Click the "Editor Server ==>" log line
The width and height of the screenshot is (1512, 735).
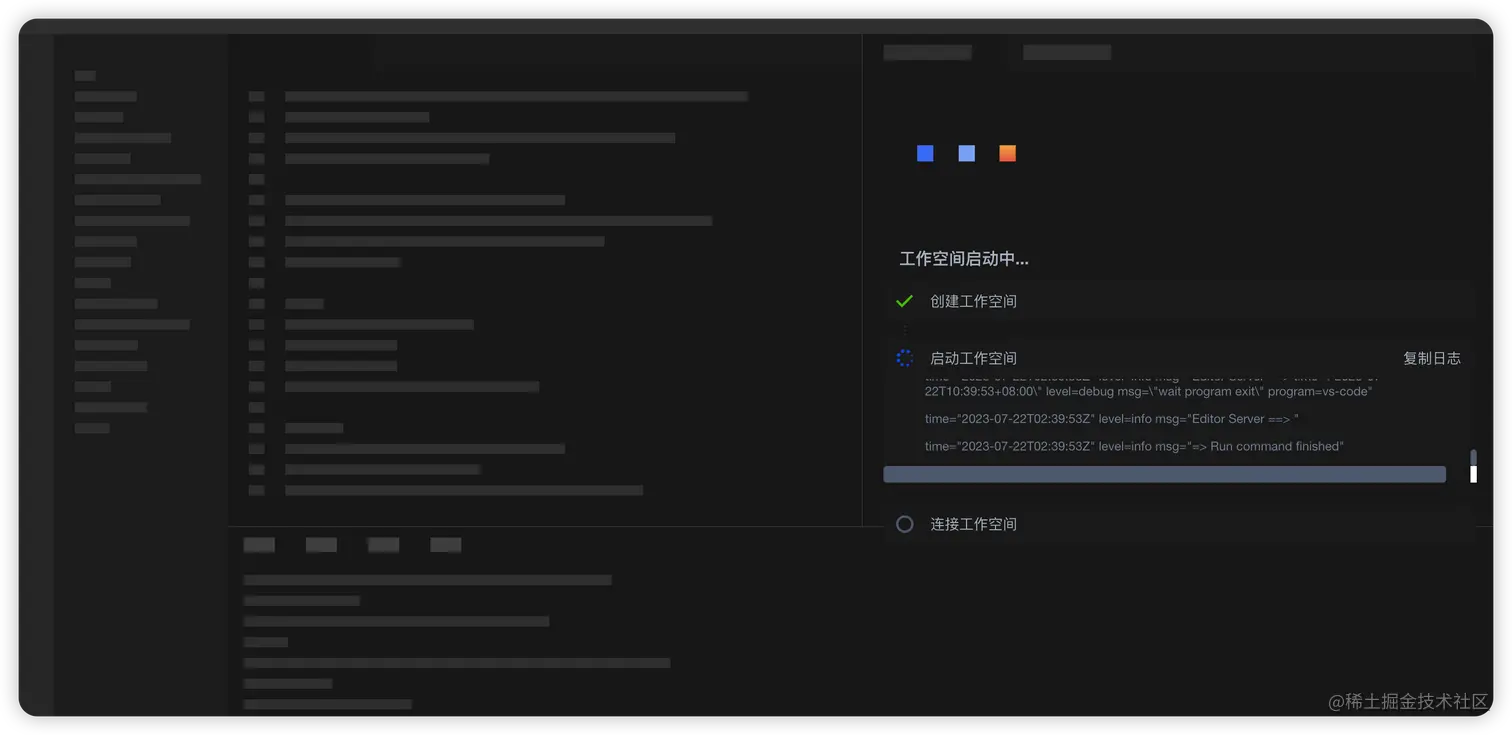click(1111, 419)
